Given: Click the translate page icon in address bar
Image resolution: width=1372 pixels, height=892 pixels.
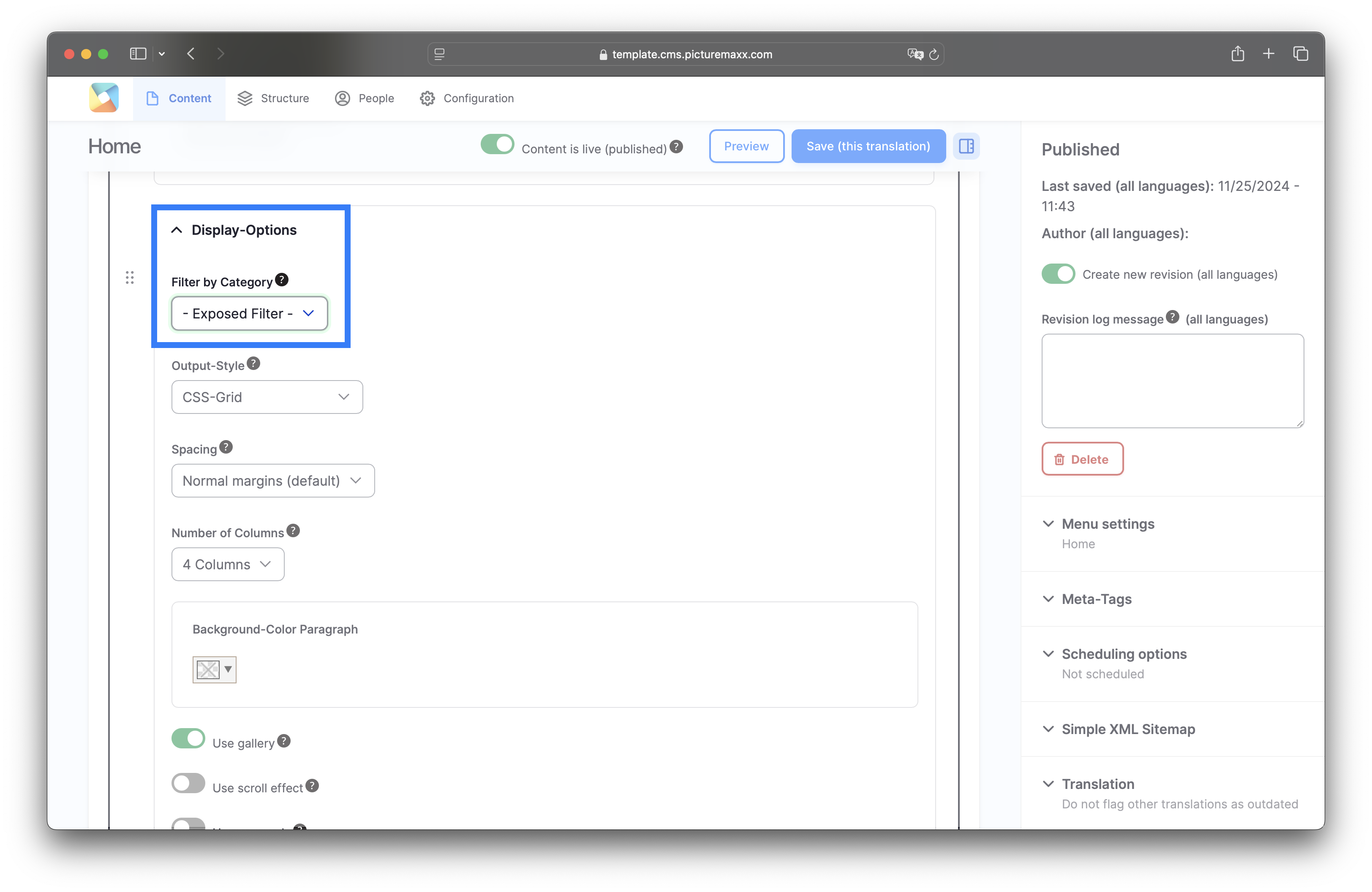Looking at the screenshot, I should click(x=915, y=54).
